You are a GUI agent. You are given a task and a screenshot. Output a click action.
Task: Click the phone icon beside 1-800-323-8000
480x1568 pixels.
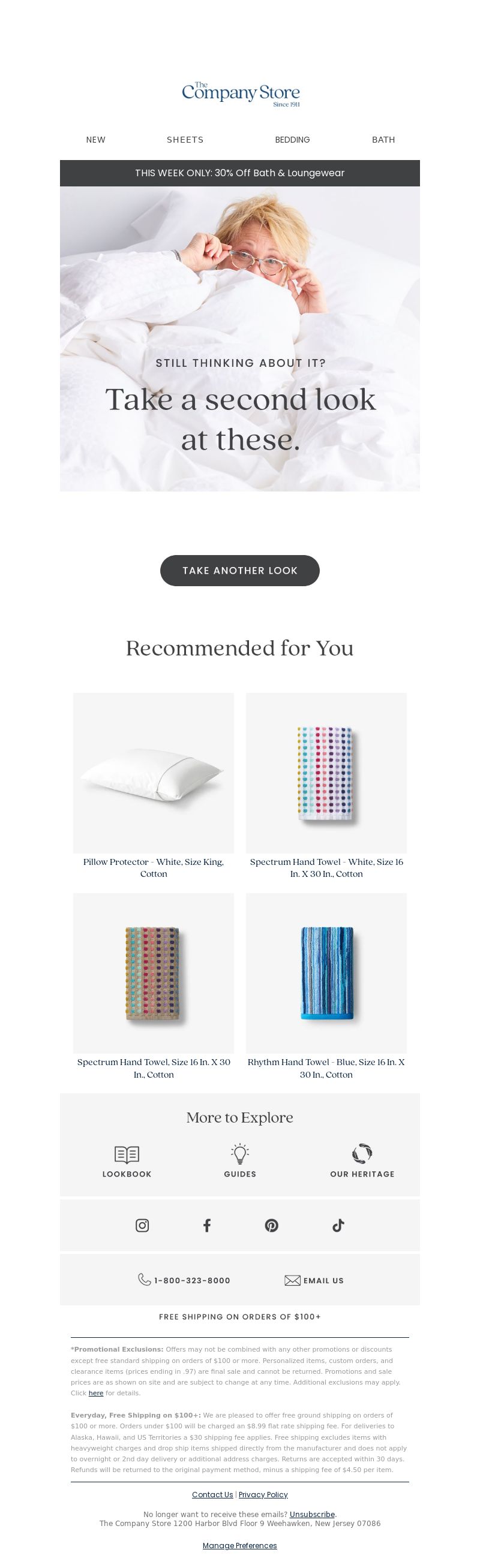(x=145, y=1280)
